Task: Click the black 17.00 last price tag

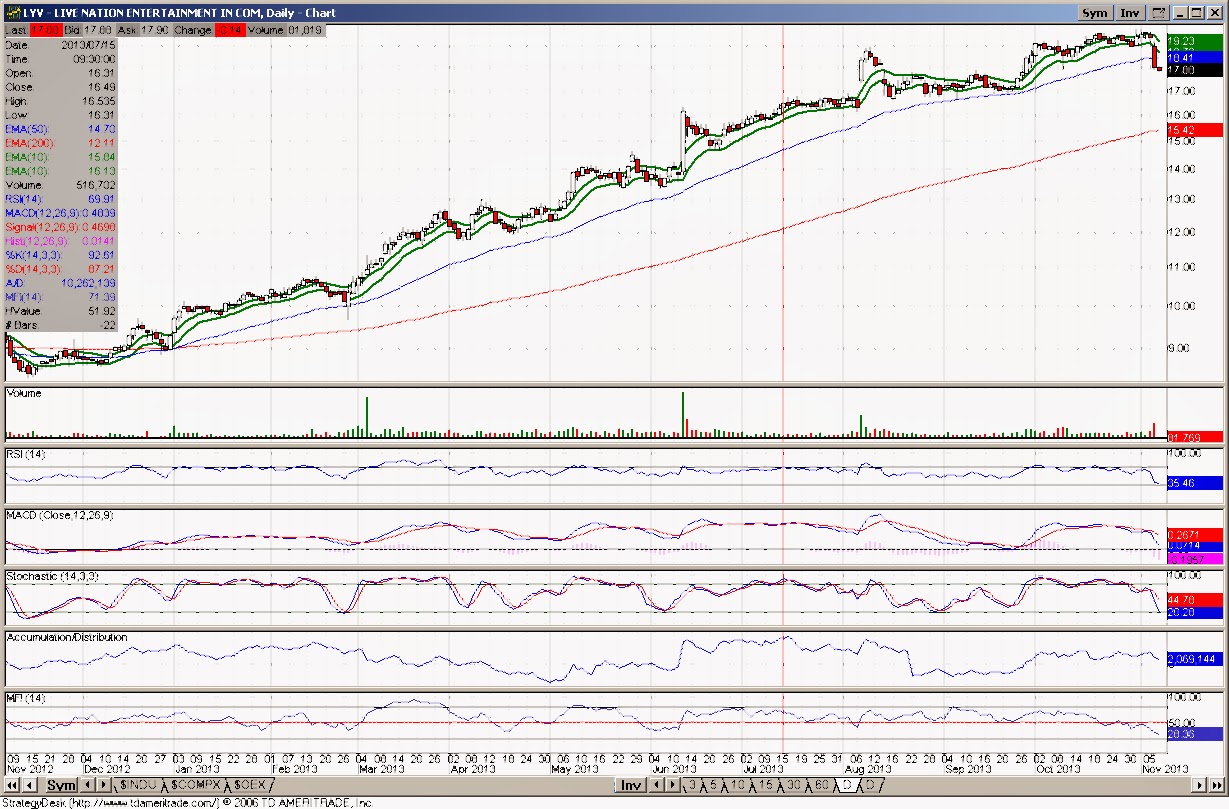Action: [1195, 70]
